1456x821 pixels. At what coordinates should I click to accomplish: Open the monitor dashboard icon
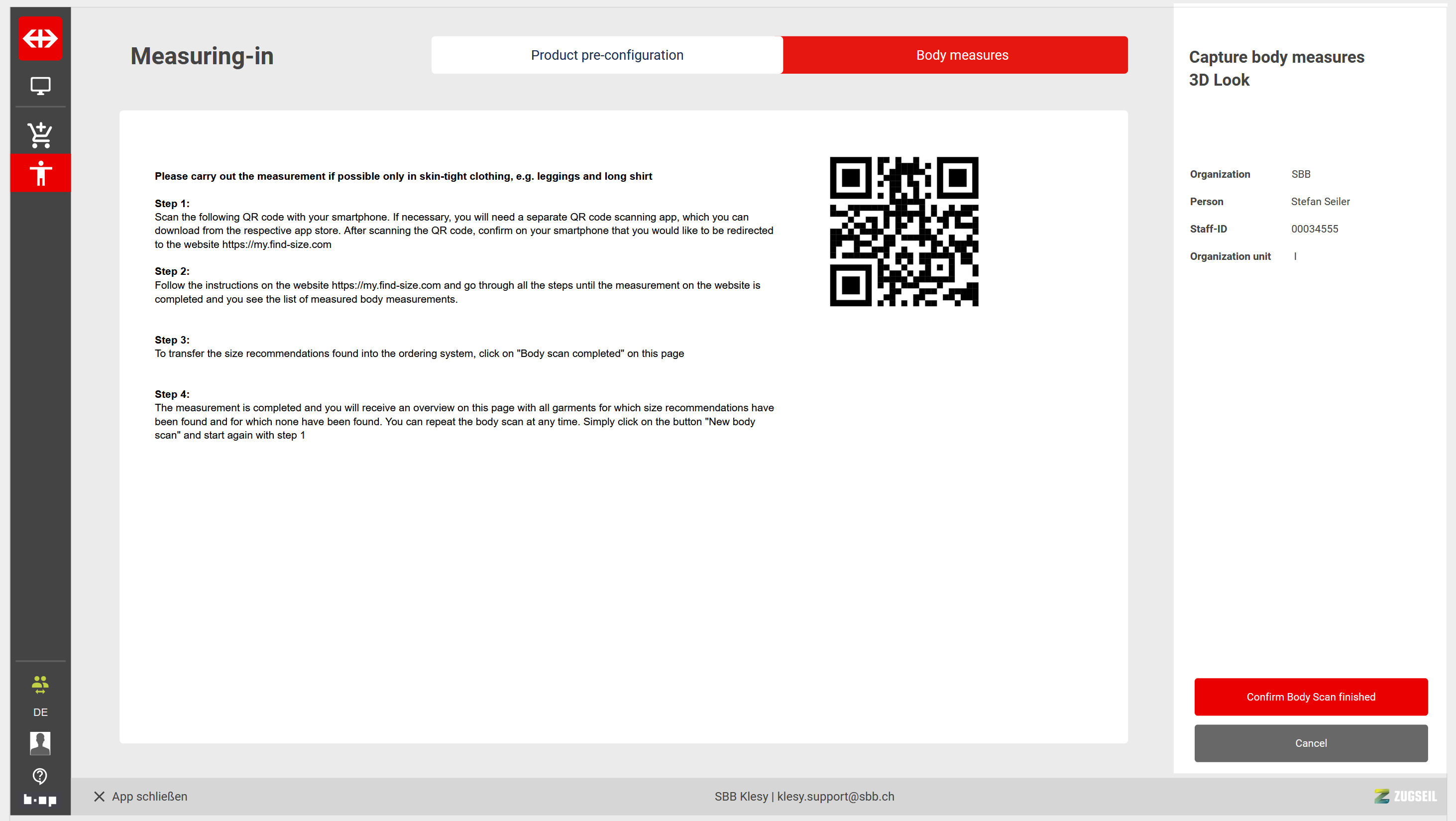click(40, 85)
